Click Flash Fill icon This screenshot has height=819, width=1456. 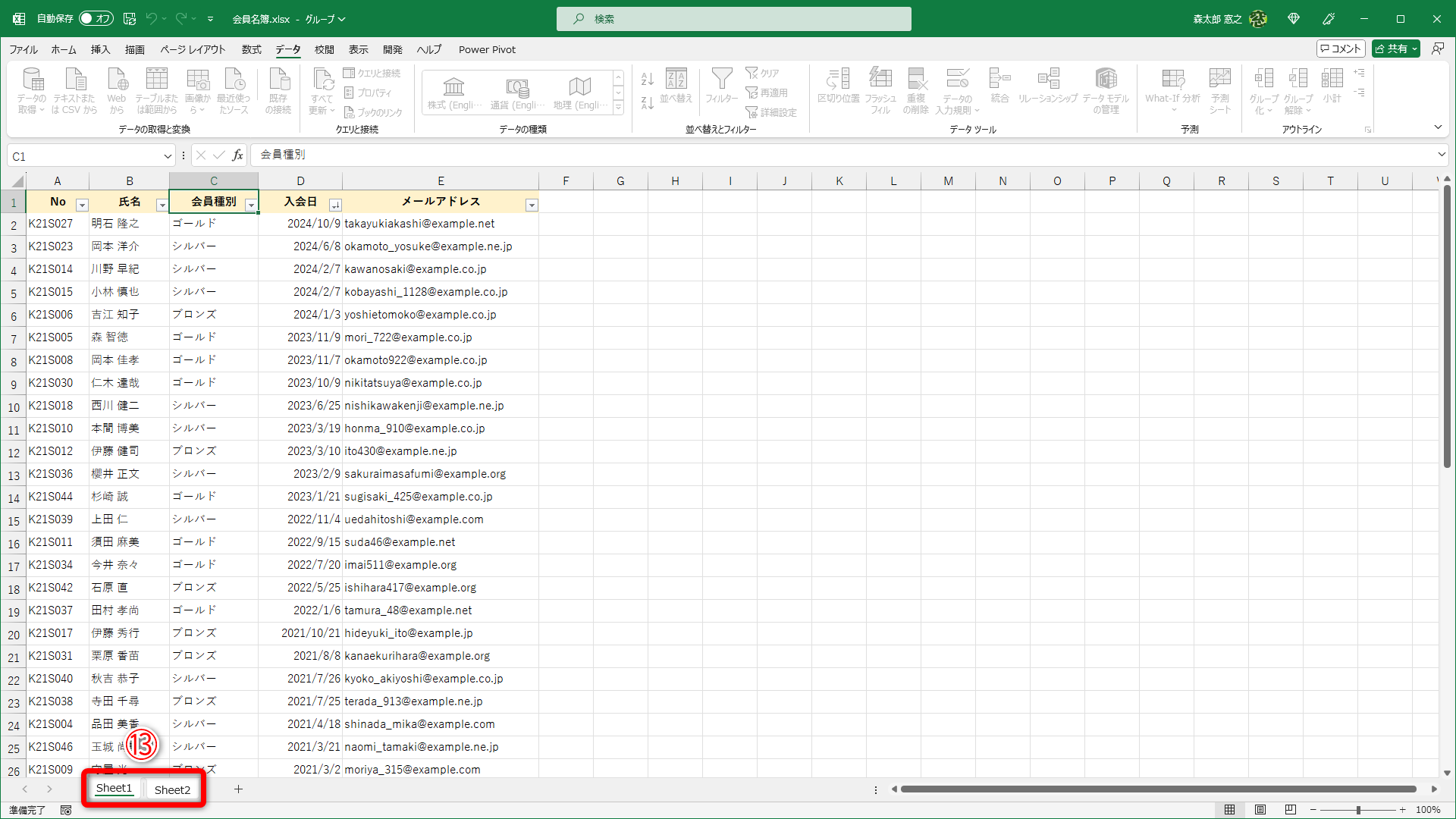tap(880, 79)
